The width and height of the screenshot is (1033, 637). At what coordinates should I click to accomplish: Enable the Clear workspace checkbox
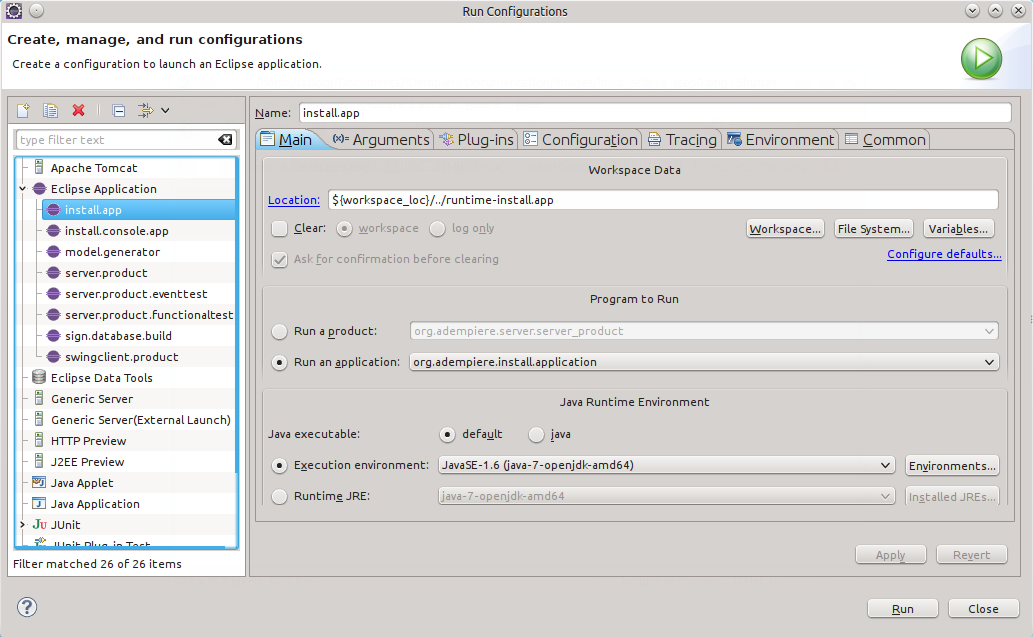[280, 229]
